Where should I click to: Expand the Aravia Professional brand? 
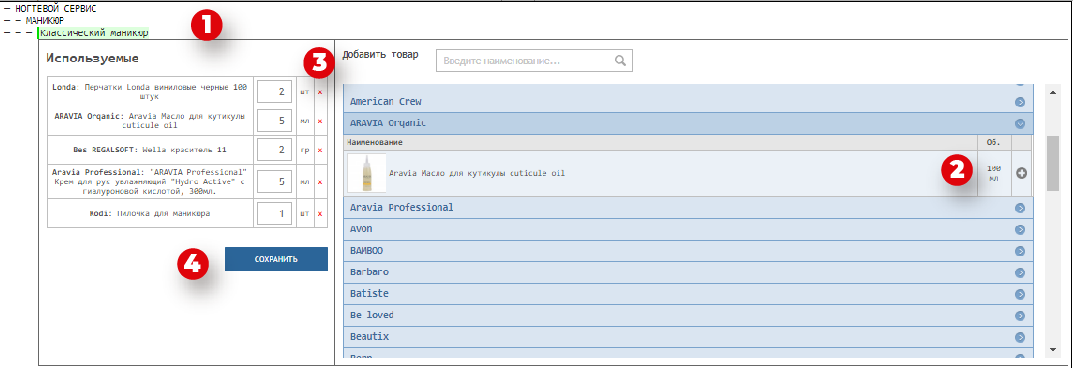point(1020,208)
